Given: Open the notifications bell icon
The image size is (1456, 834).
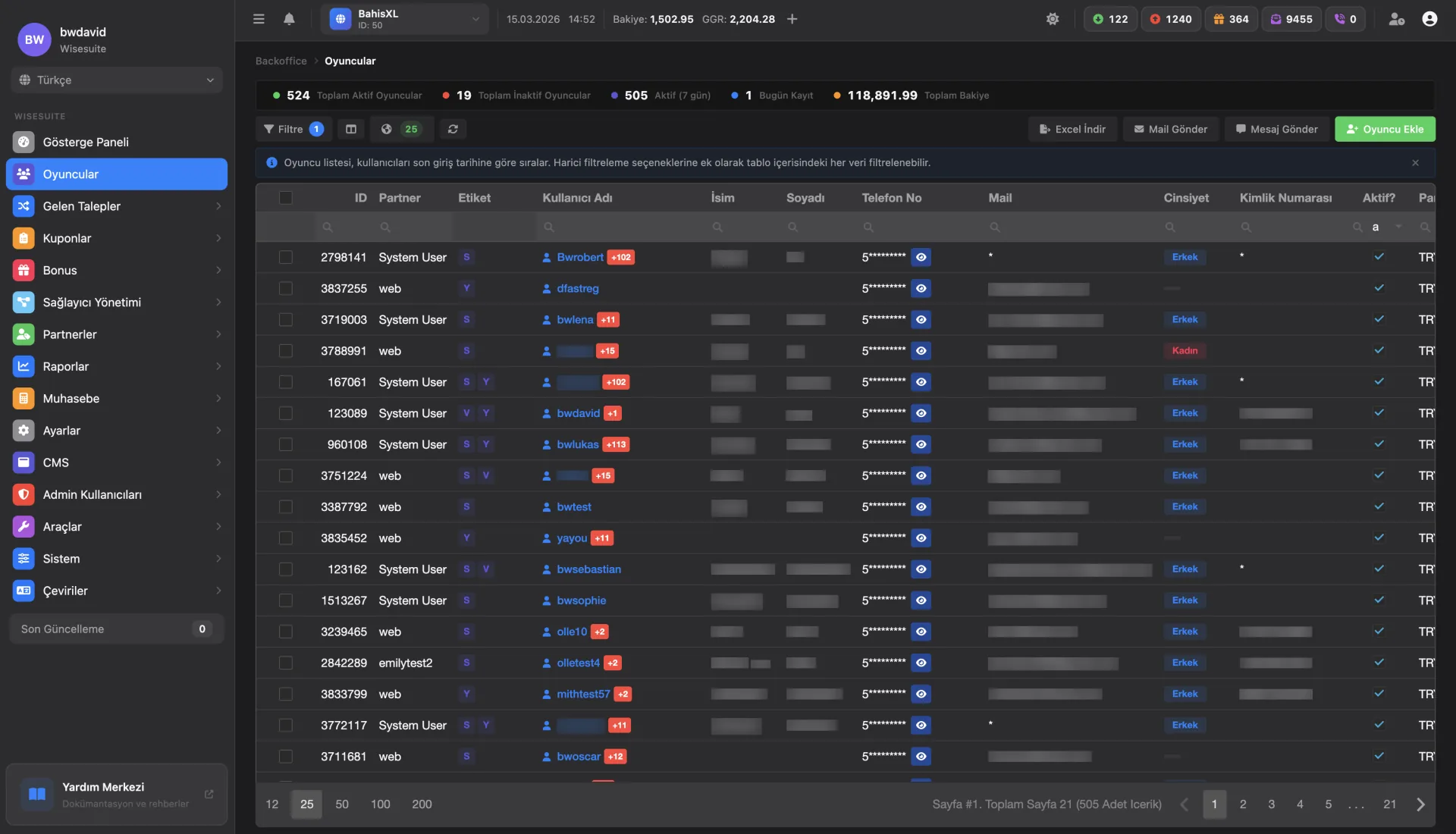Looking at the screenshot, I should coord(289,19).
